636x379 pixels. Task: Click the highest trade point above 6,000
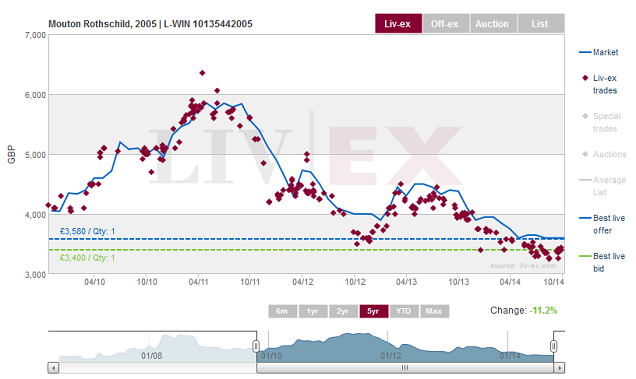coord(202,73)
